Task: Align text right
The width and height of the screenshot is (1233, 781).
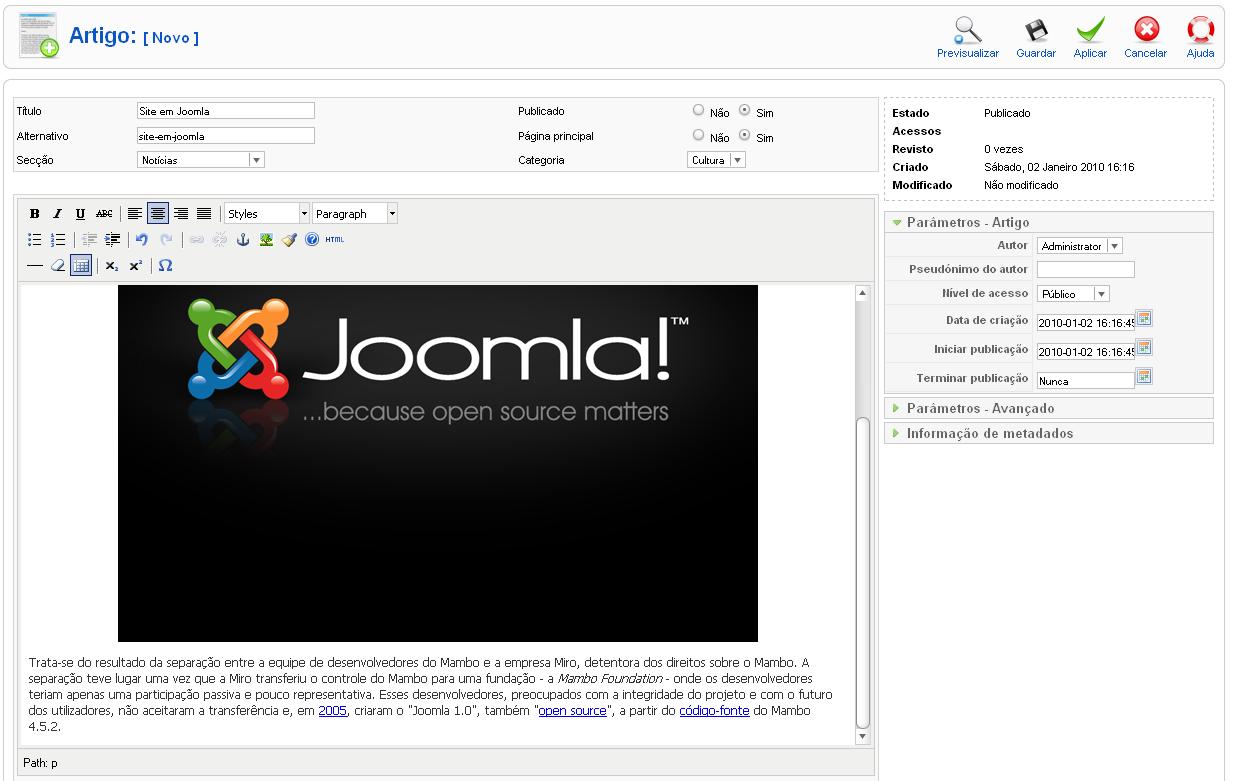Action: pyautogui.click(x=181, y=214)
